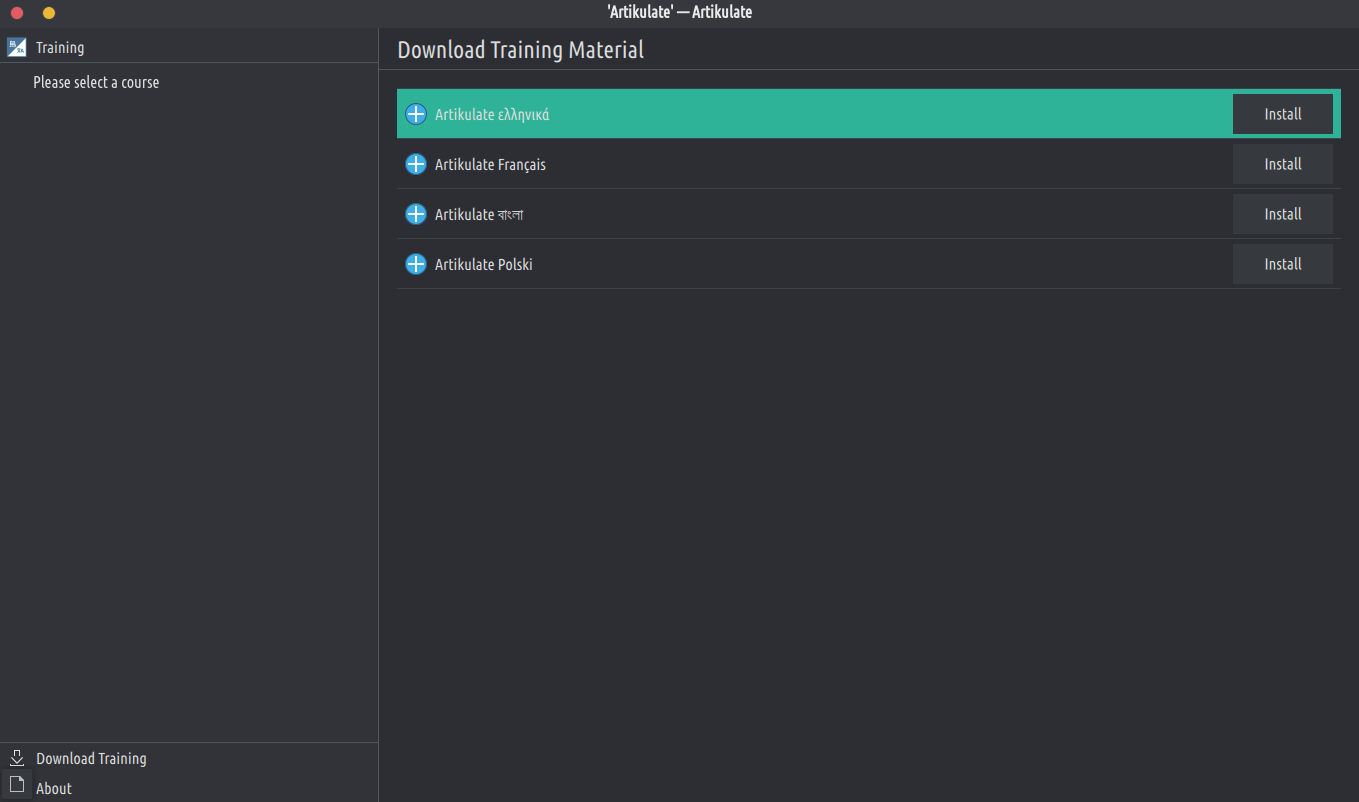Screen dimensions: 1359x802
Task: Select the 'Artikulate ελληνικά' row text
Action: click(492, 114)
